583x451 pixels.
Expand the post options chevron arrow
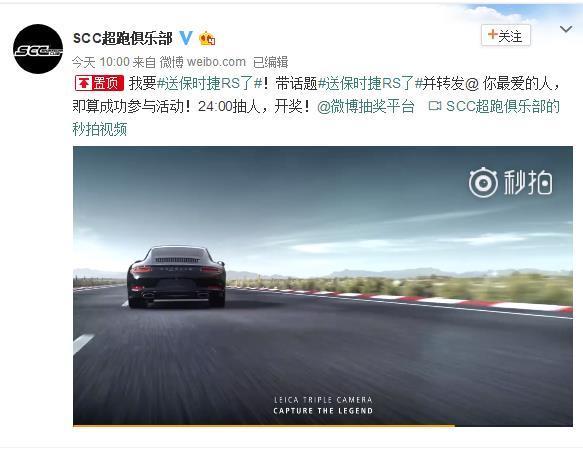(566, 29)
